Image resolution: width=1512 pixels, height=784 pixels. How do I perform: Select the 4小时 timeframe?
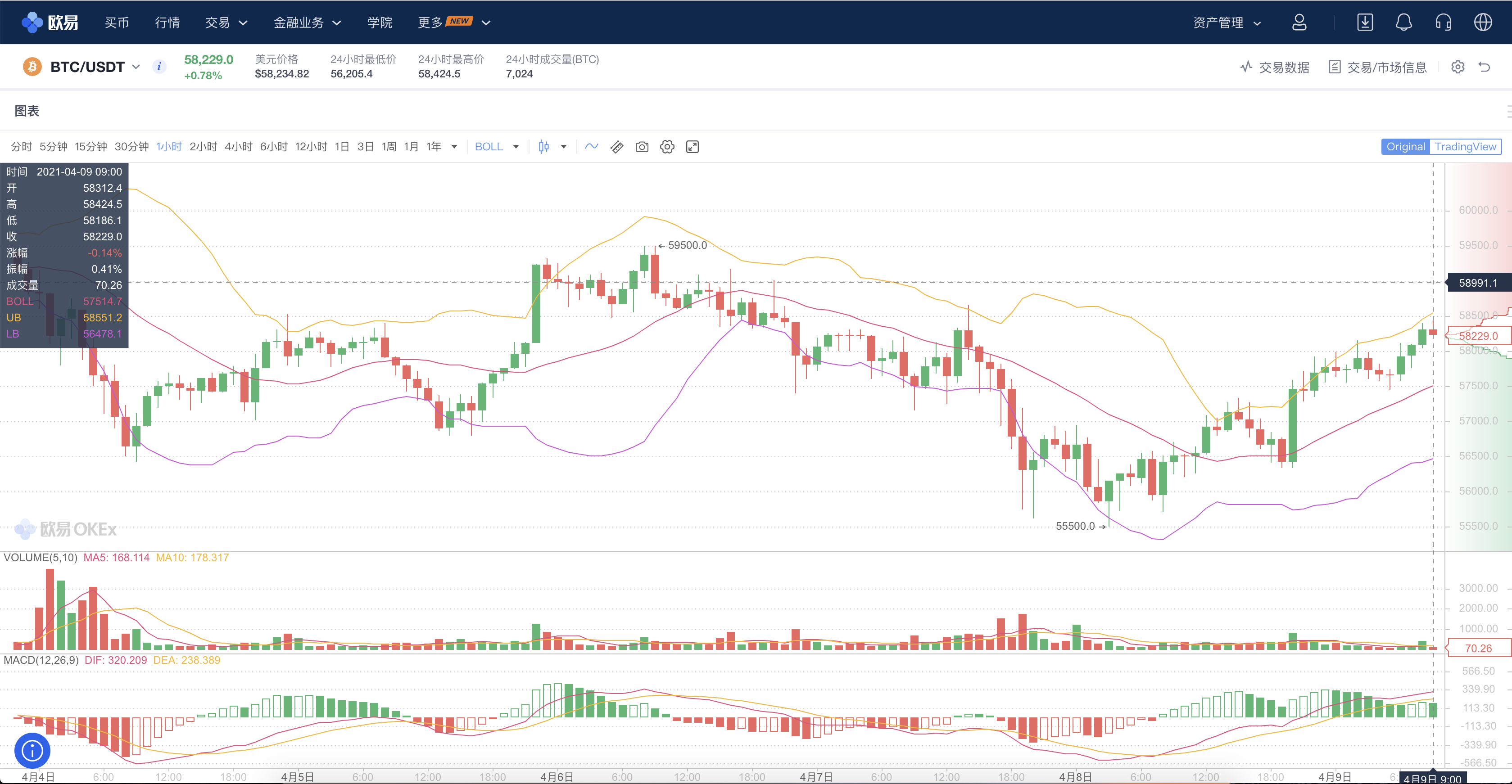pos(238,147)
